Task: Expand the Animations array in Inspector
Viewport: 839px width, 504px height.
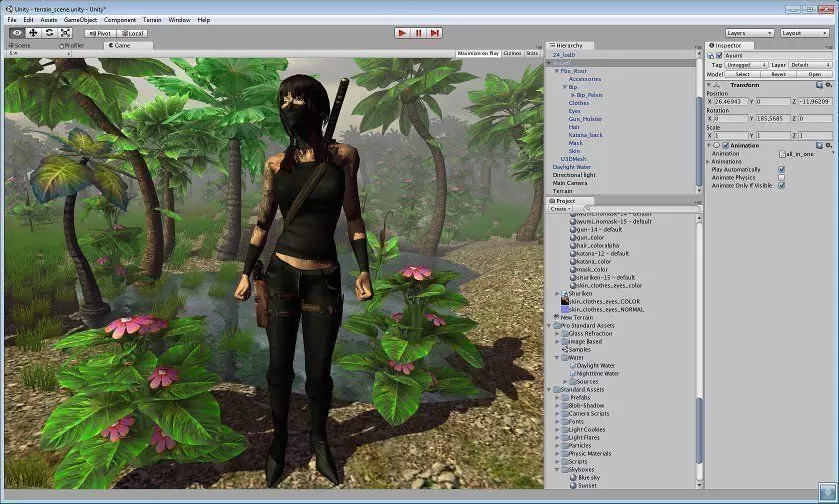Action: point(708,162)
